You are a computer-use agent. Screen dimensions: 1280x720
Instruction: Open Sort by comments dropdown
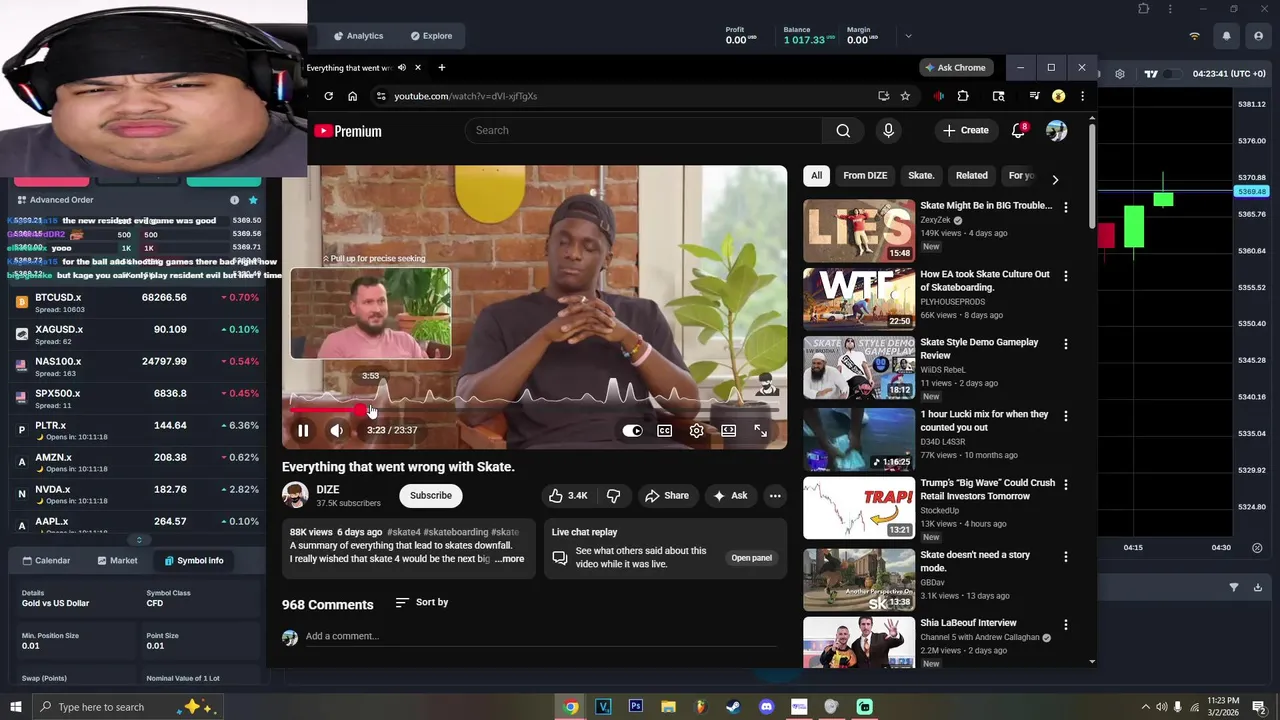(x=422, y=603)
